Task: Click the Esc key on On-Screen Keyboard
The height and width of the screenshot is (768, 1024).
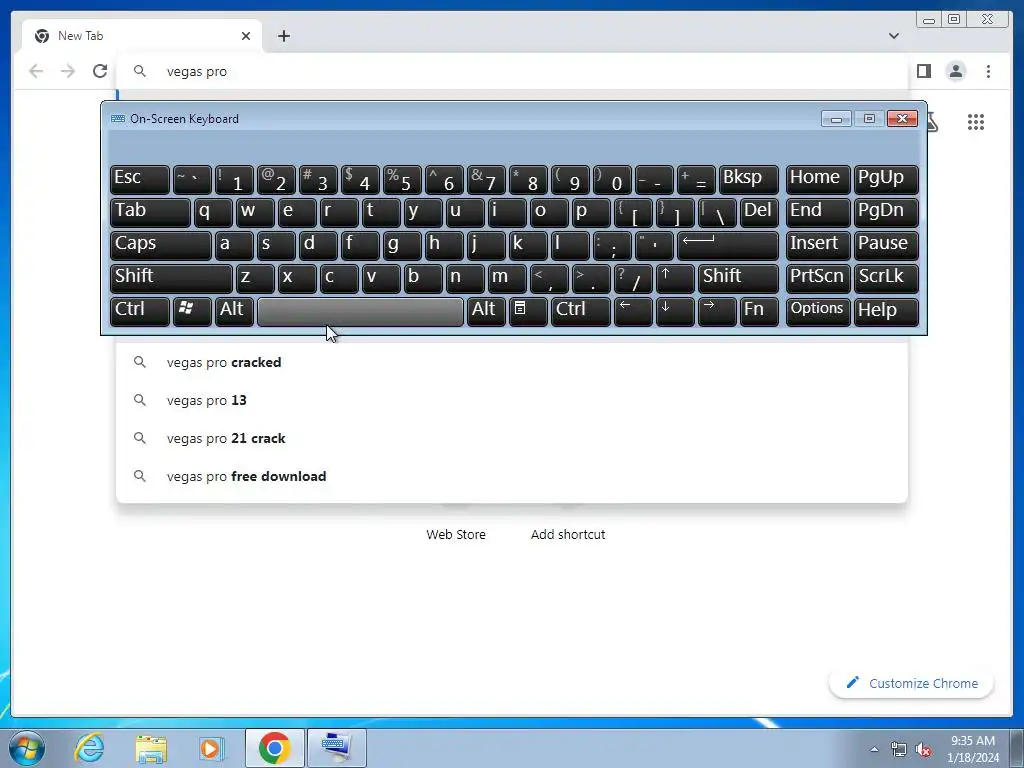Action: [x=140, y=179]
